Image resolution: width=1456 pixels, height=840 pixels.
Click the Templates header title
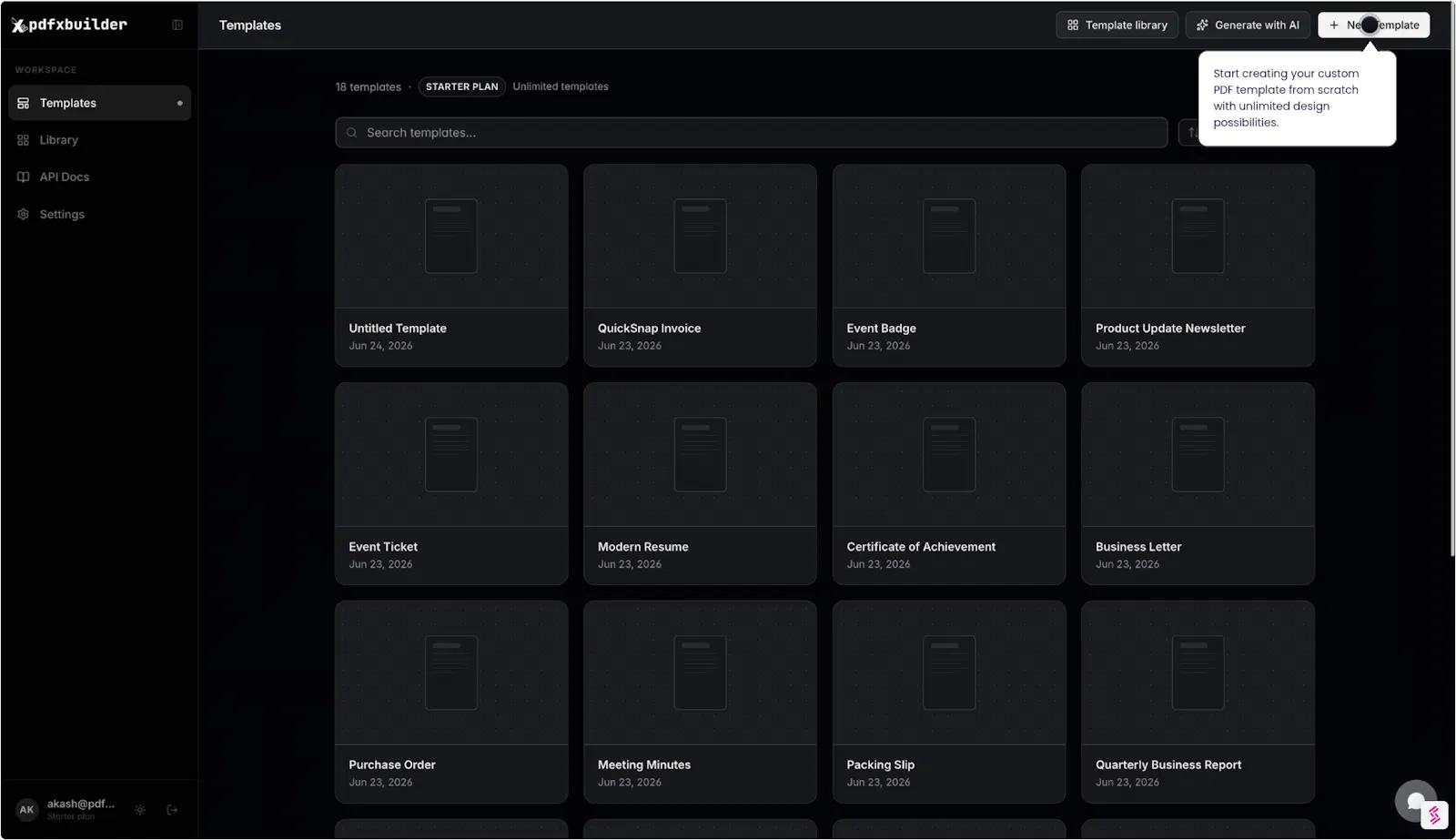pos(250,25)
